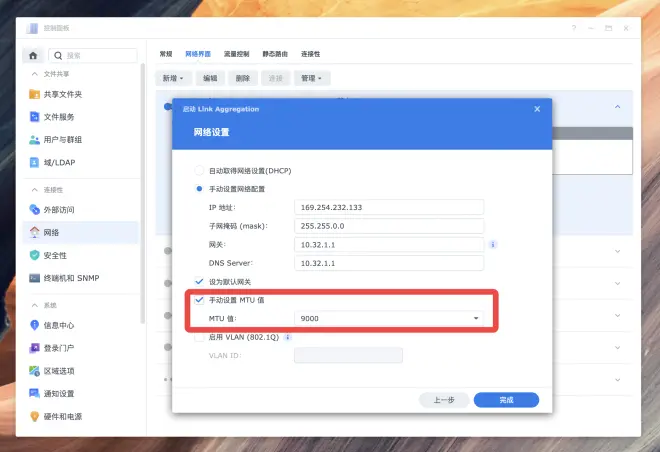Click the home icon in the sidebar
Screen dimensions: 660x452
click(33, 55)
